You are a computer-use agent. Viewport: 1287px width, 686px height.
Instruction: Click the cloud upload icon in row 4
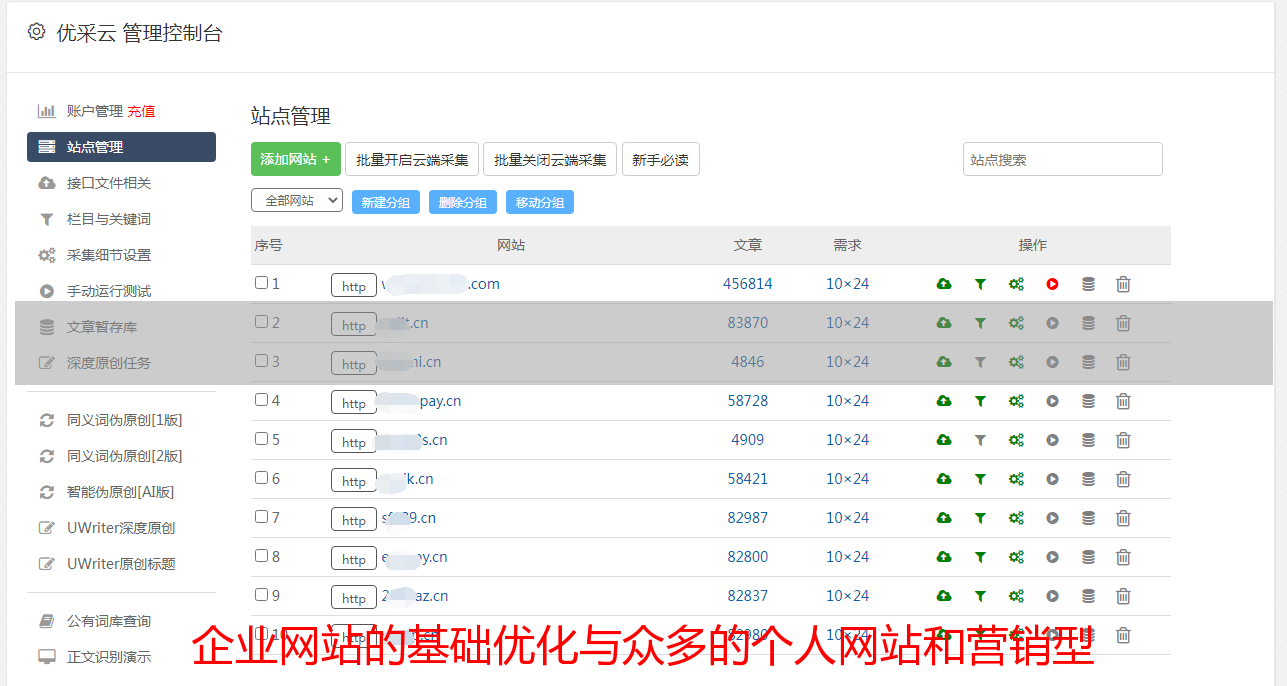coord(943,401)
